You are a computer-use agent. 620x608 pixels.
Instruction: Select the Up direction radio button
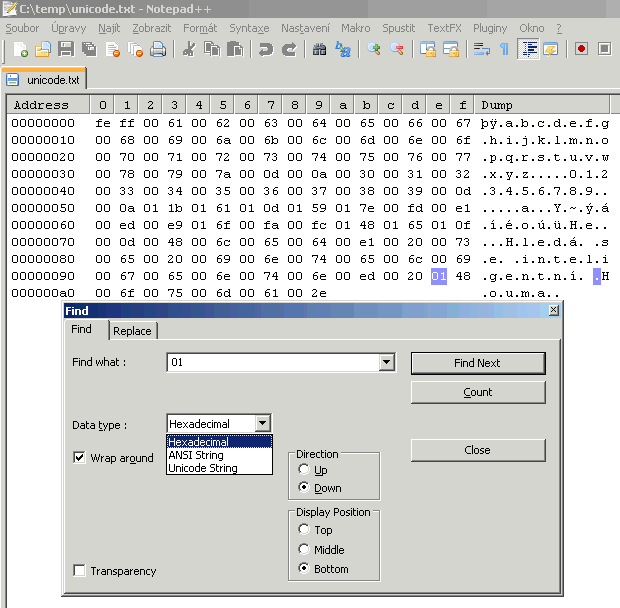305,470
